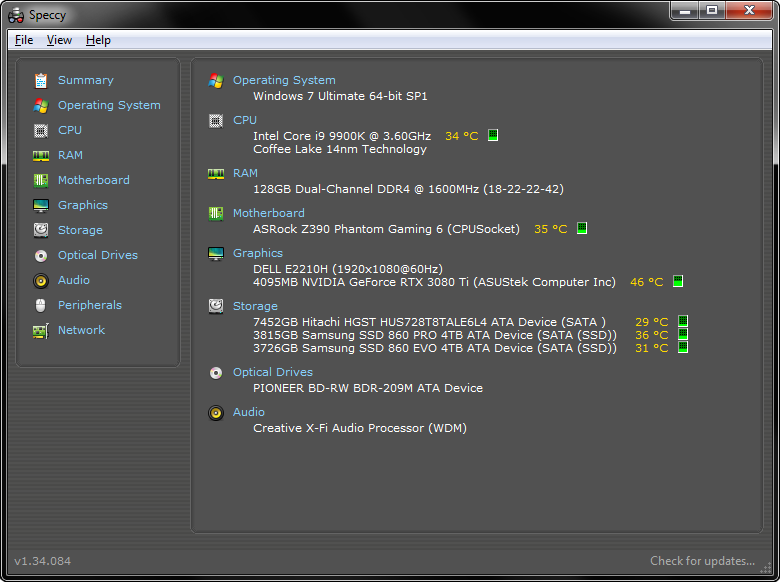Click the motherboard temperature indicator next to 35 °C

(x=582, y=228)
